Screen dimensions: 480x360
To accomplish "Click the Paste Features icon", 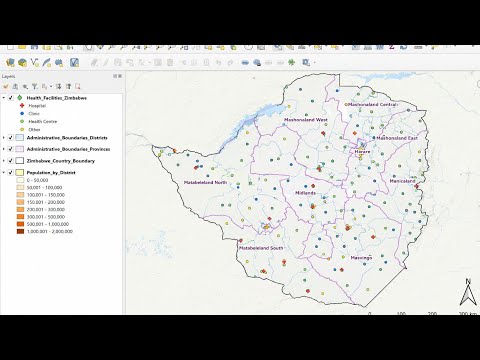I will (206, 62).
